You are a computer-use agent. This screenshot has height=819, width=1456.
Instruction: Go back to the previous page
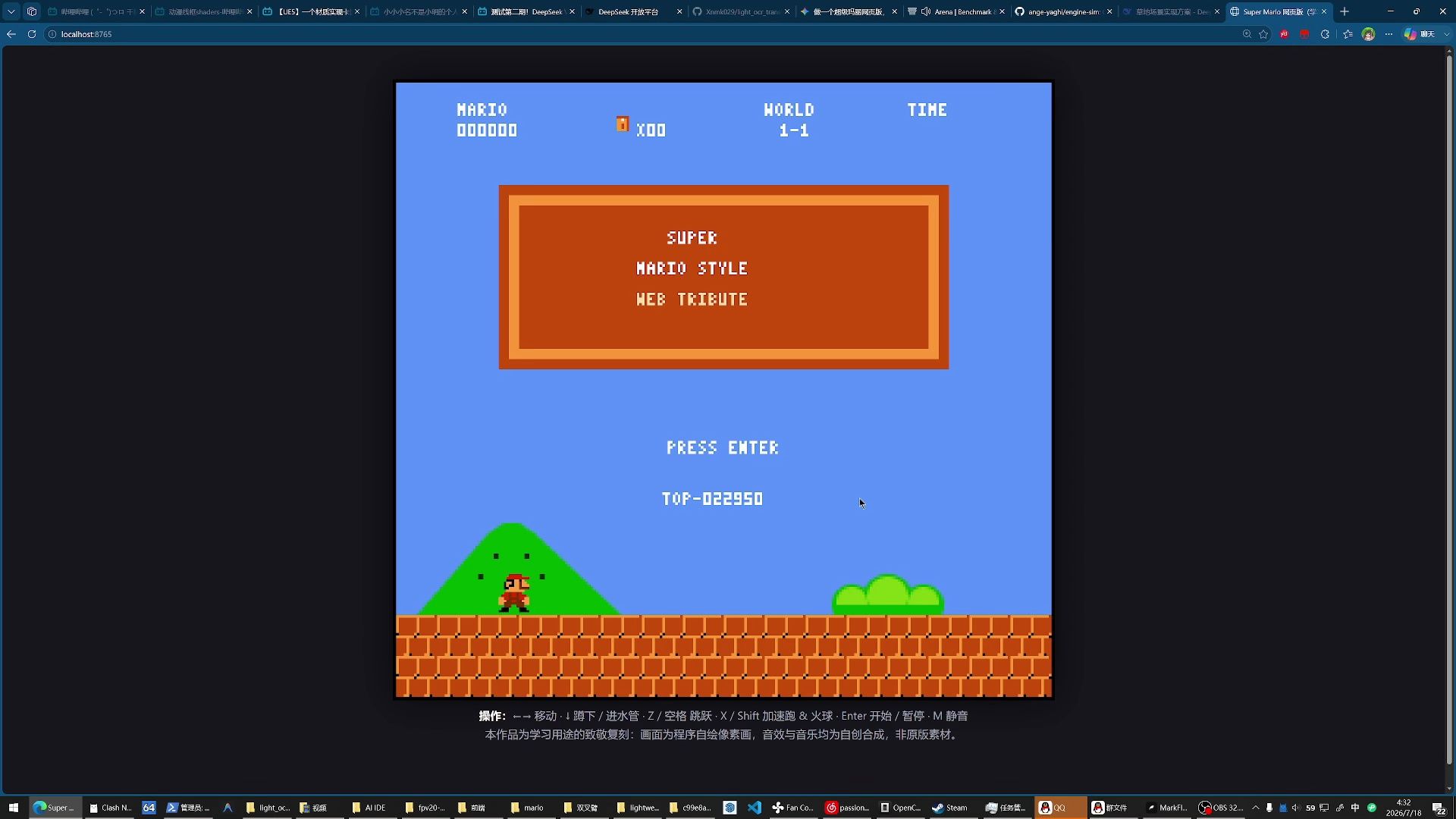click(11, 34)
